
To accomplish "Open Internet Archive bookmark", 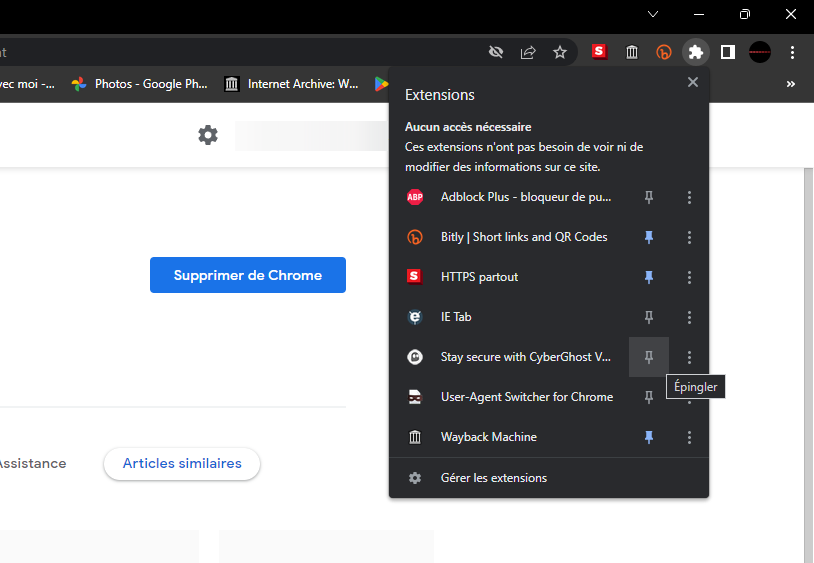I will 291,84.
